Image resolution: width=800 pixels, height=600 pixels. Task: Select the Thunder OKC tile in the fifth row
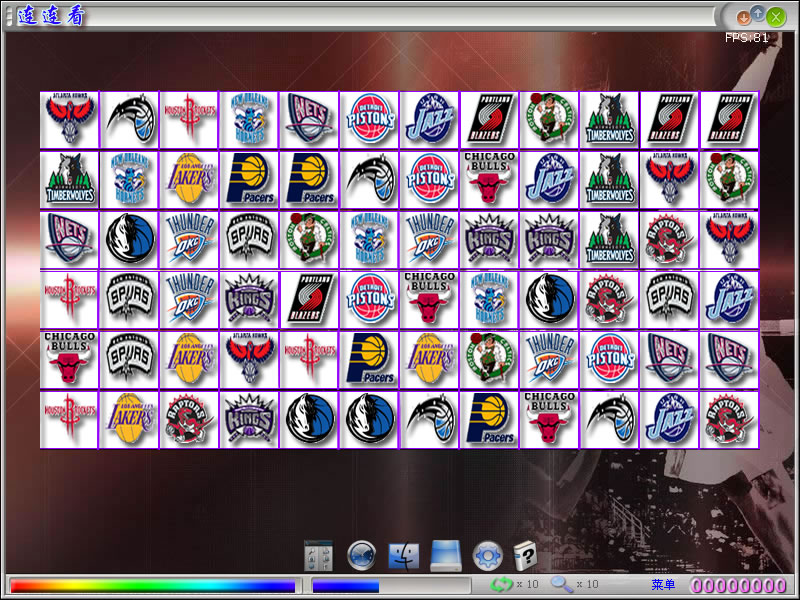point(549,360)
